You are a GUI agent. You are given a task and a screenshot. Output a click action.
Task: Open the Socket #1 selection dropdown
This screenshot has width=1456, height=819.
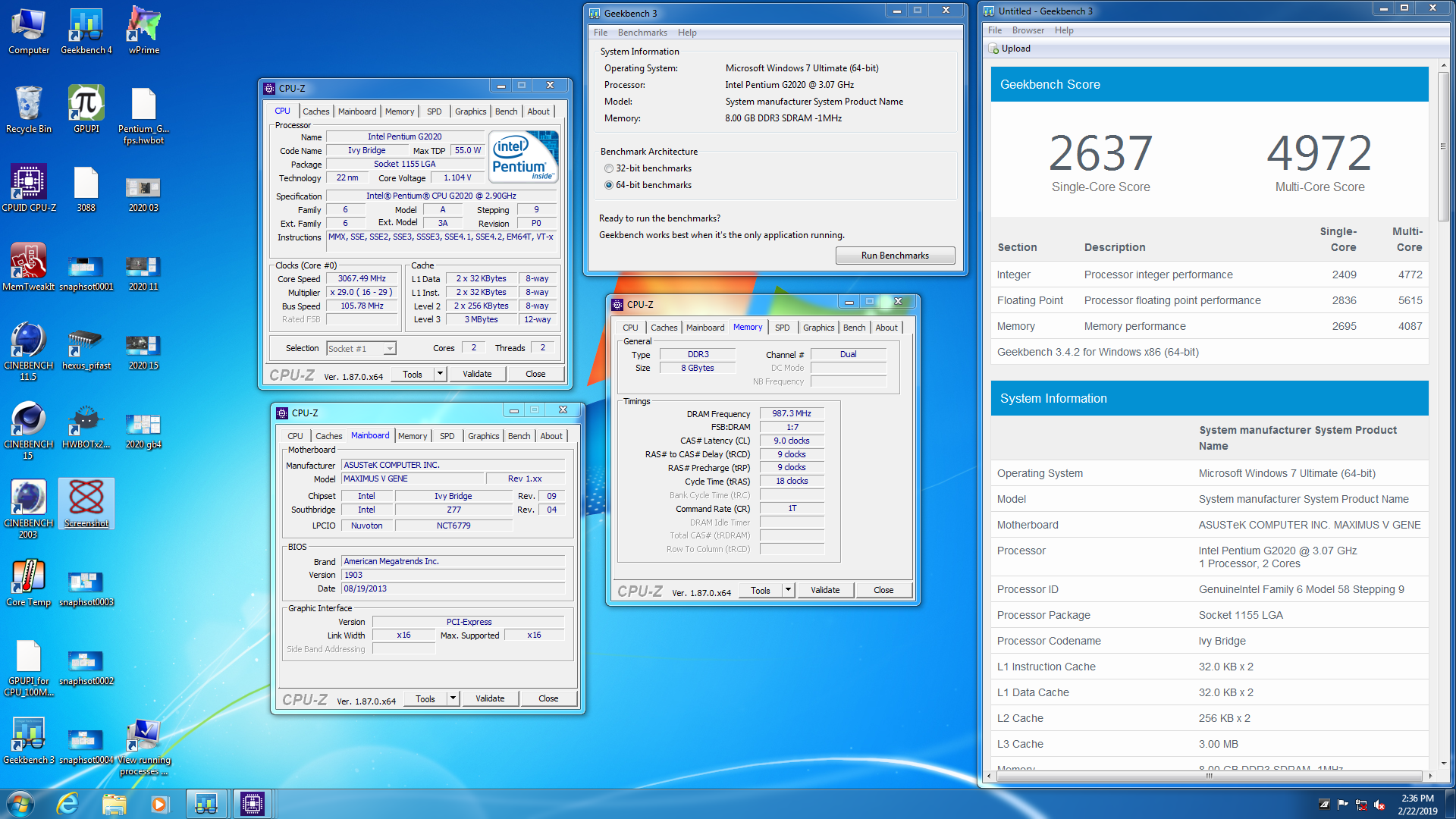click(361, 349)
